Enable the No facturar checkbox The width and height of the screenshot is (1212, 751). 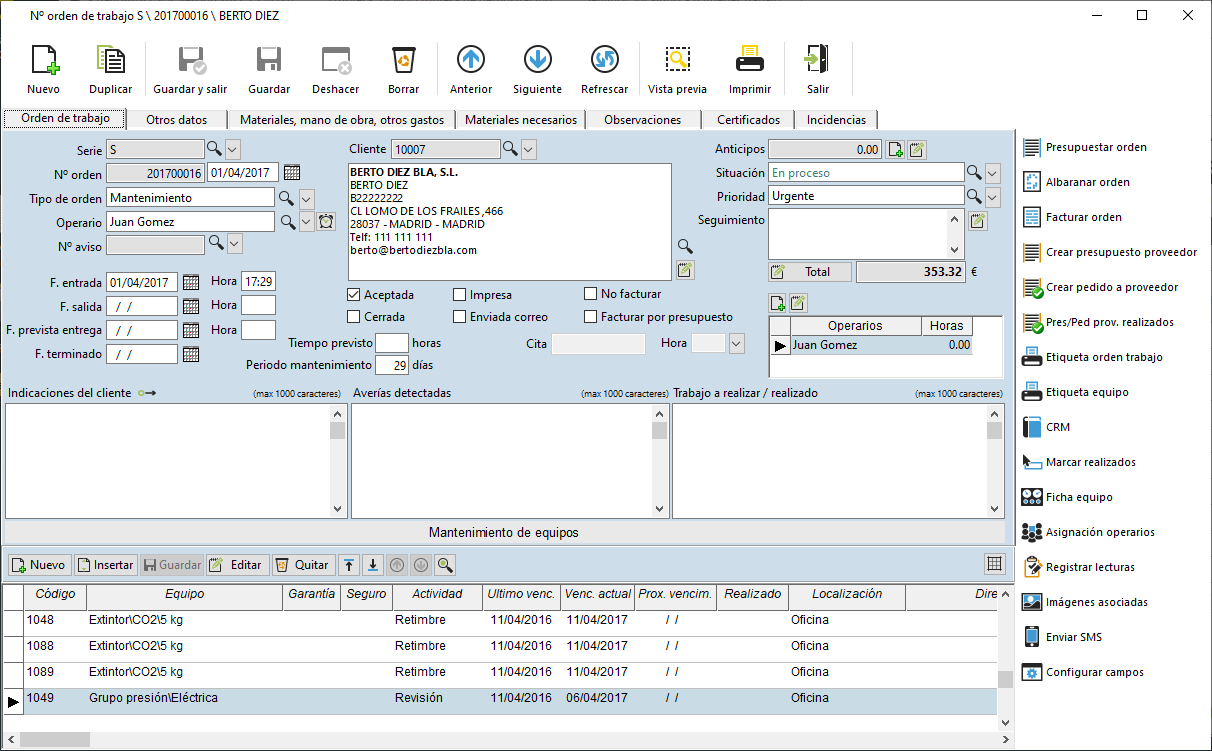591,295
